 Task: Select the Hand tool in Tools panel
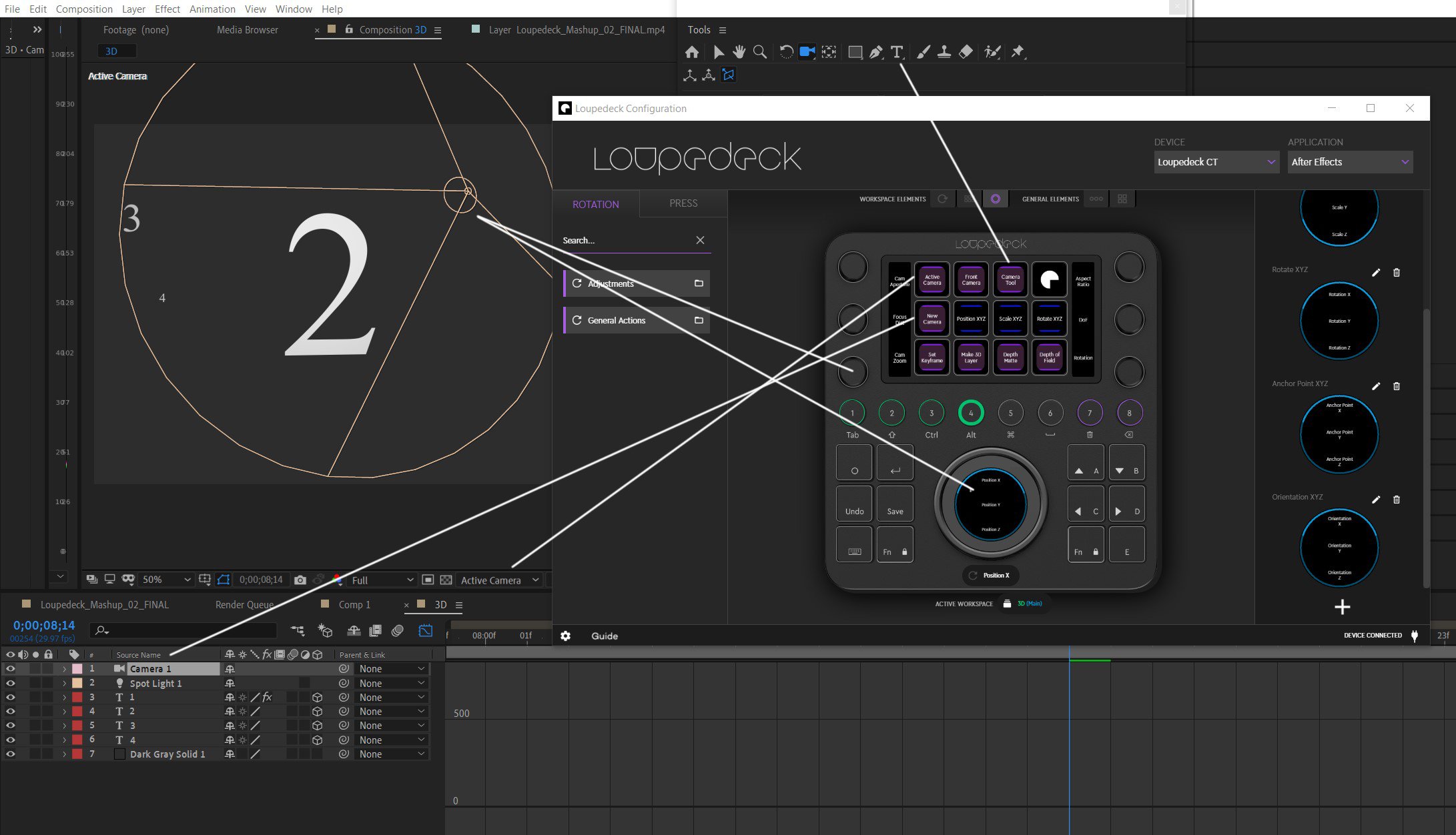point(739,52)
